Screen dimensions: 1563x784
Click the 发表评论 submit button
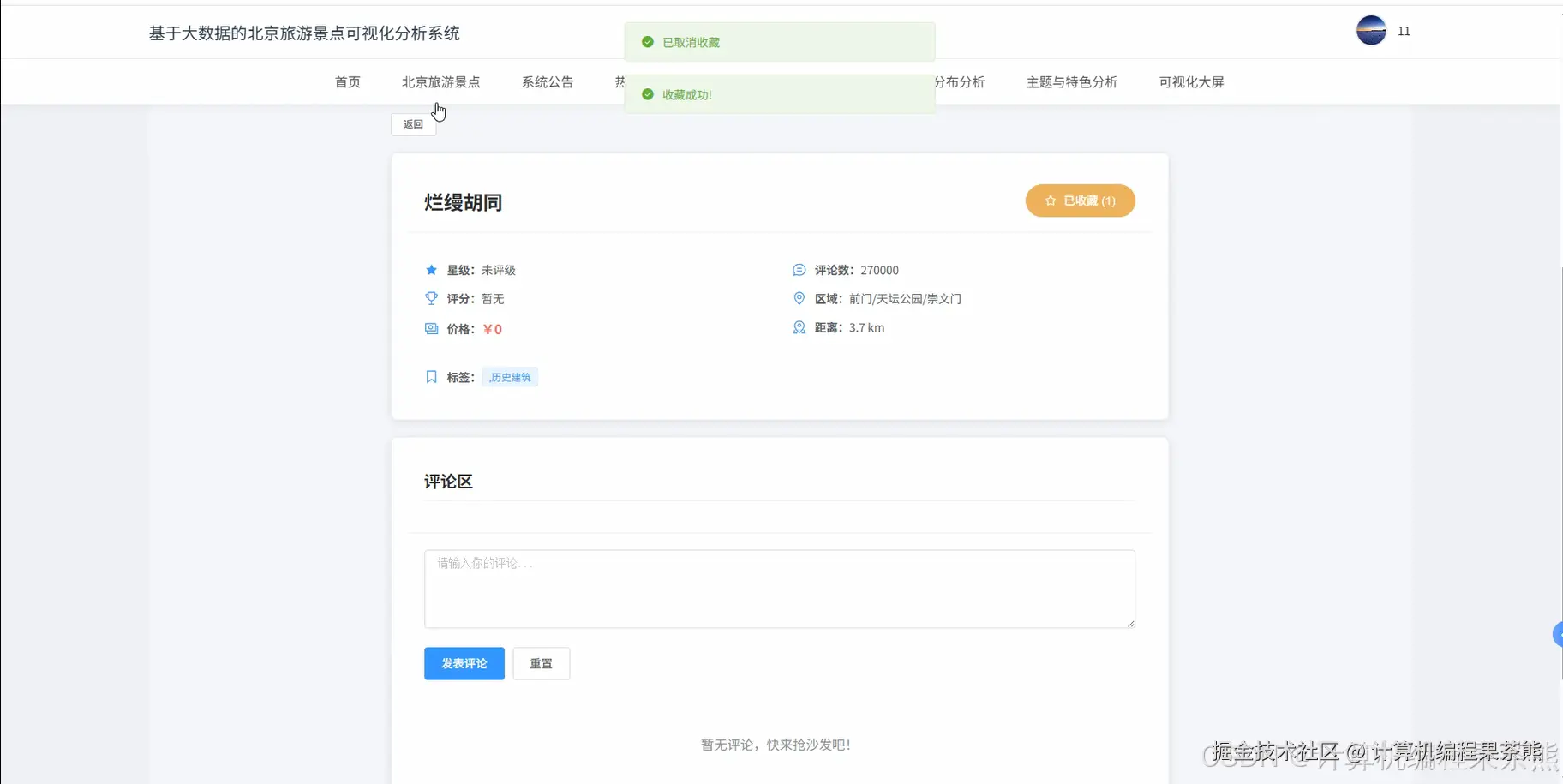click(x=464, y=662)
